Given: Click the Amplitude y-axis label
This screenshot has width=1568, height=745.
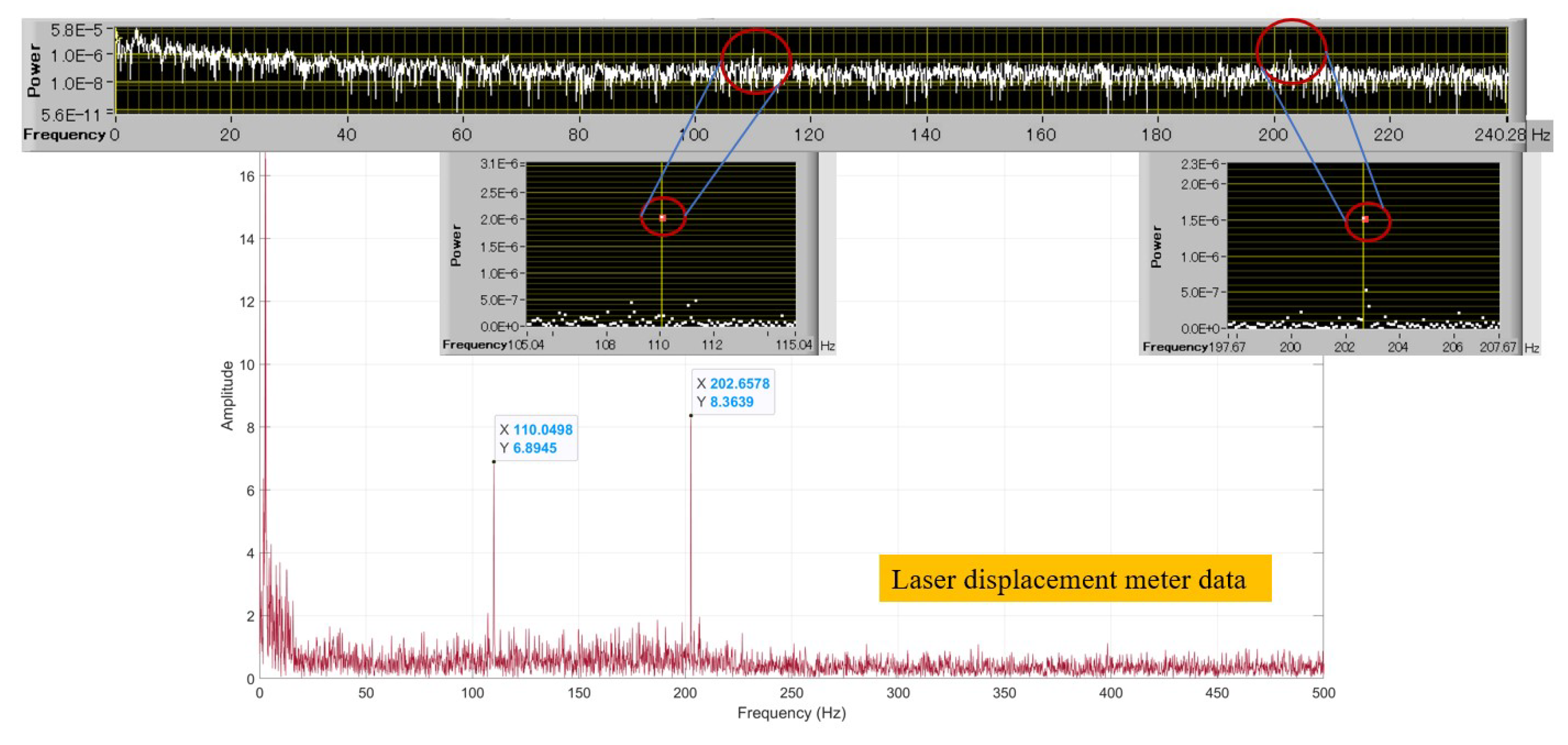Looking at the screenshot, I should [227, 395].
